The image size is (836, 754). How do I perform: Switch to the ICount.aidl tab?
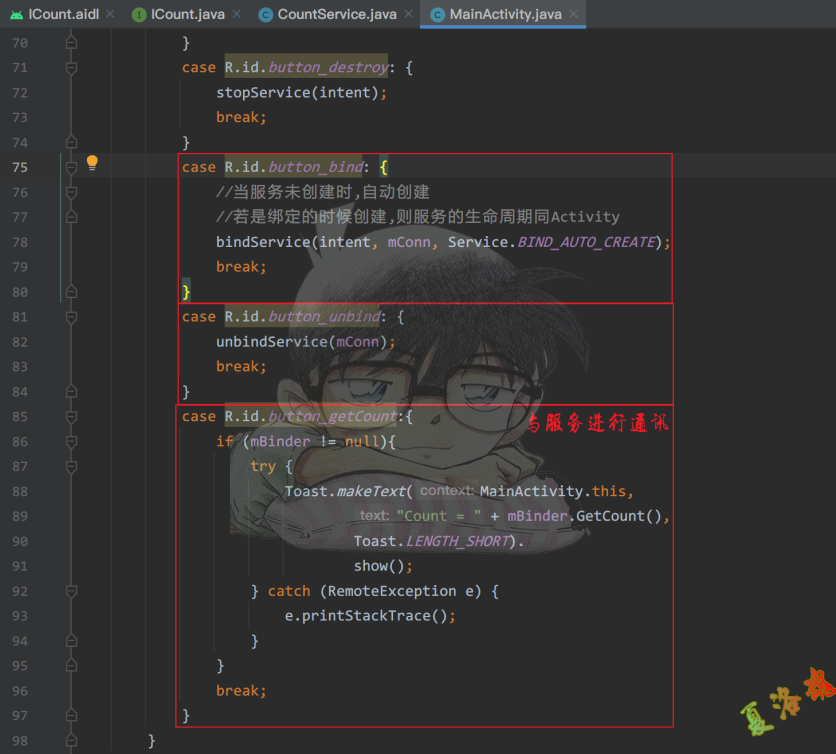(63, 15)
